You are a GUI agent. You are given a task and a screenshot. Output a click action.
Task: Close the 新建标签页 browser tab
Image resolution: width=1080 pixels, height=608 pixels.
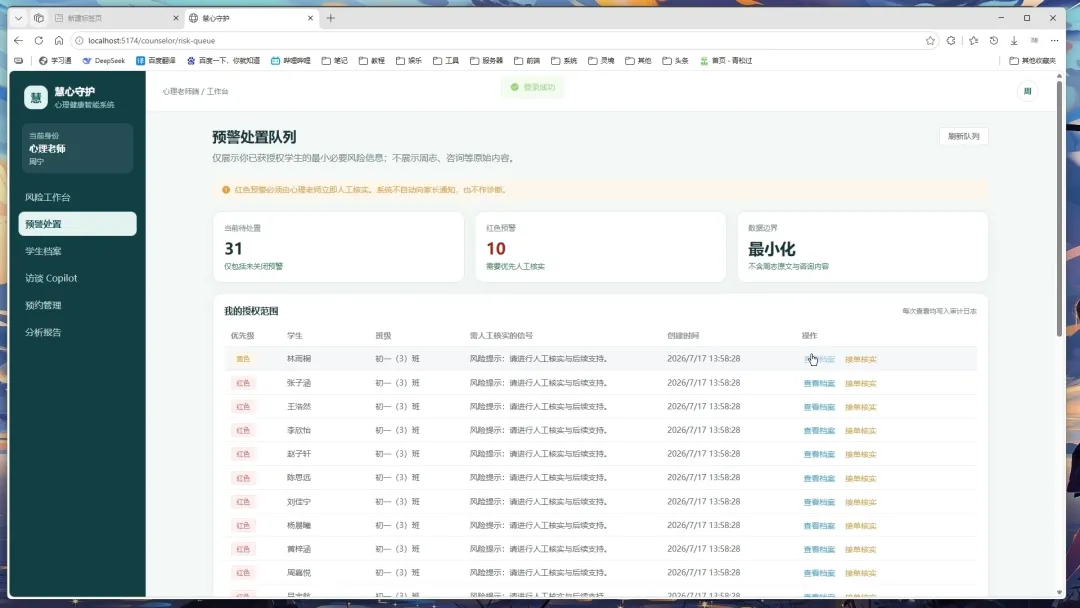pos(176,18)
